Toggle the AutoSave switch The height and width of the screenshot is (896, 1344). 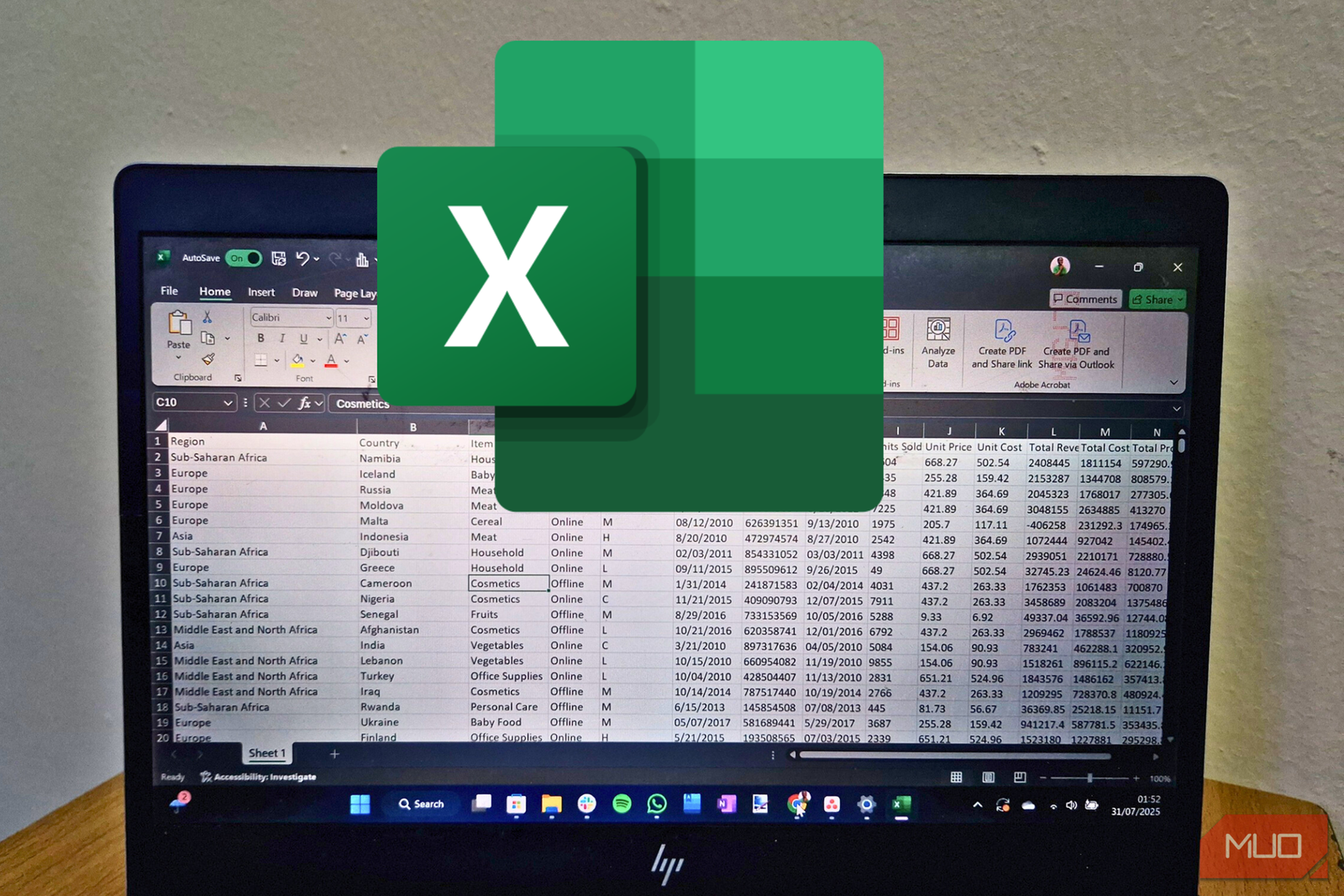pos(244,258)
